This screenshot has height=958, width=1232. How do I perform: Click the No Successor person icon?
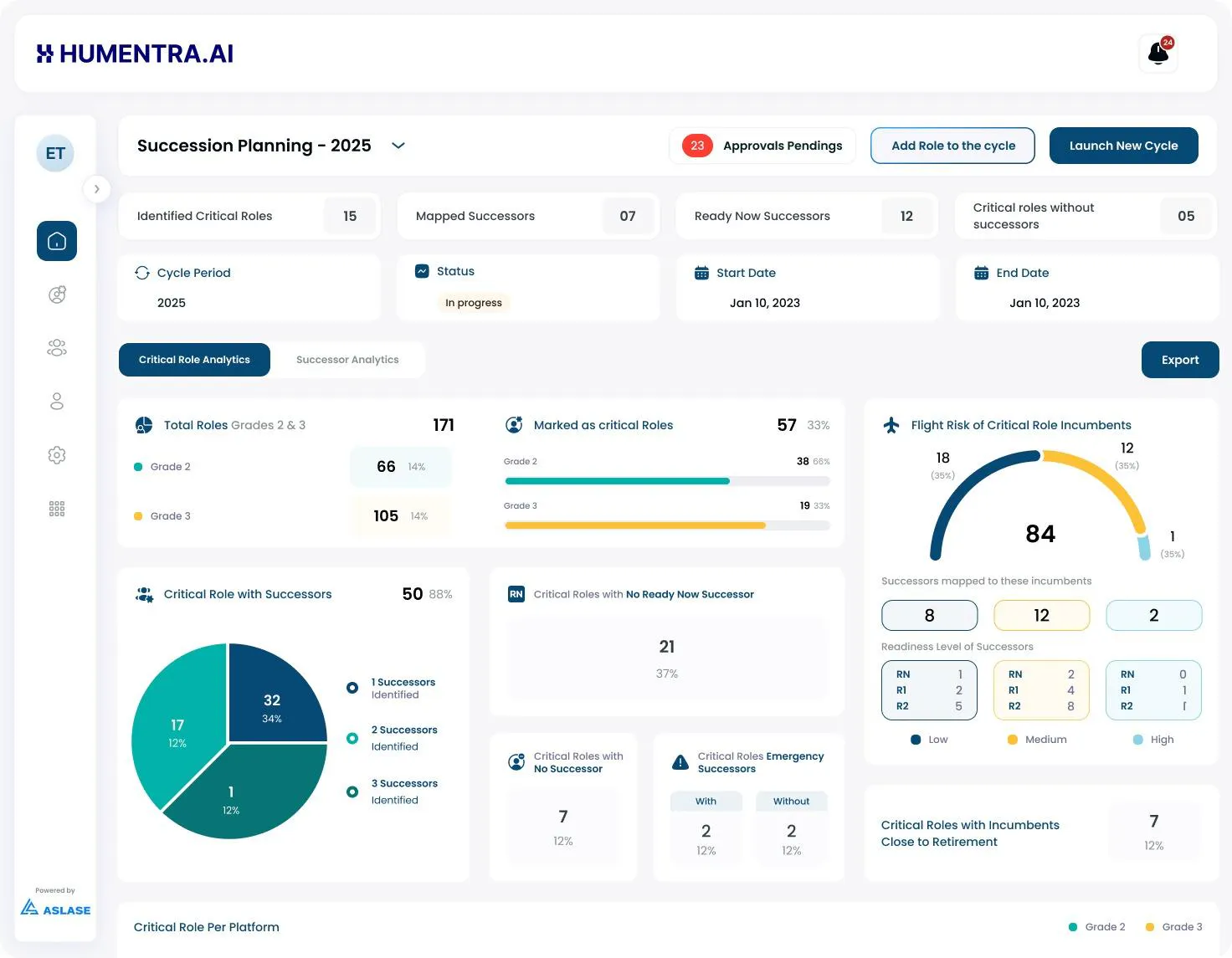click(516, 762)
